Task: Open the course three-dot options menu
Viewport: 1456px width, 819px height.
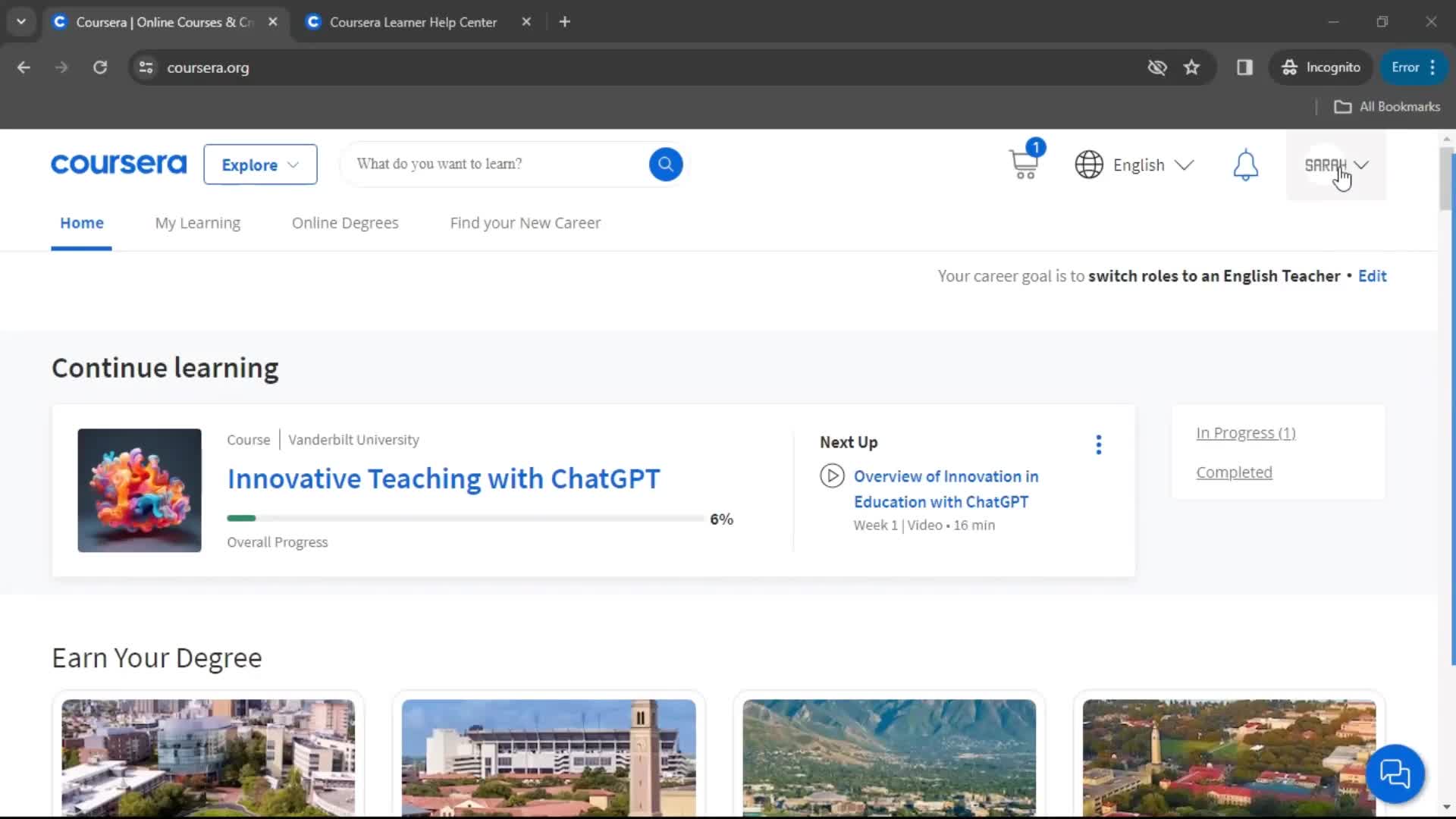Action: 1098,444
